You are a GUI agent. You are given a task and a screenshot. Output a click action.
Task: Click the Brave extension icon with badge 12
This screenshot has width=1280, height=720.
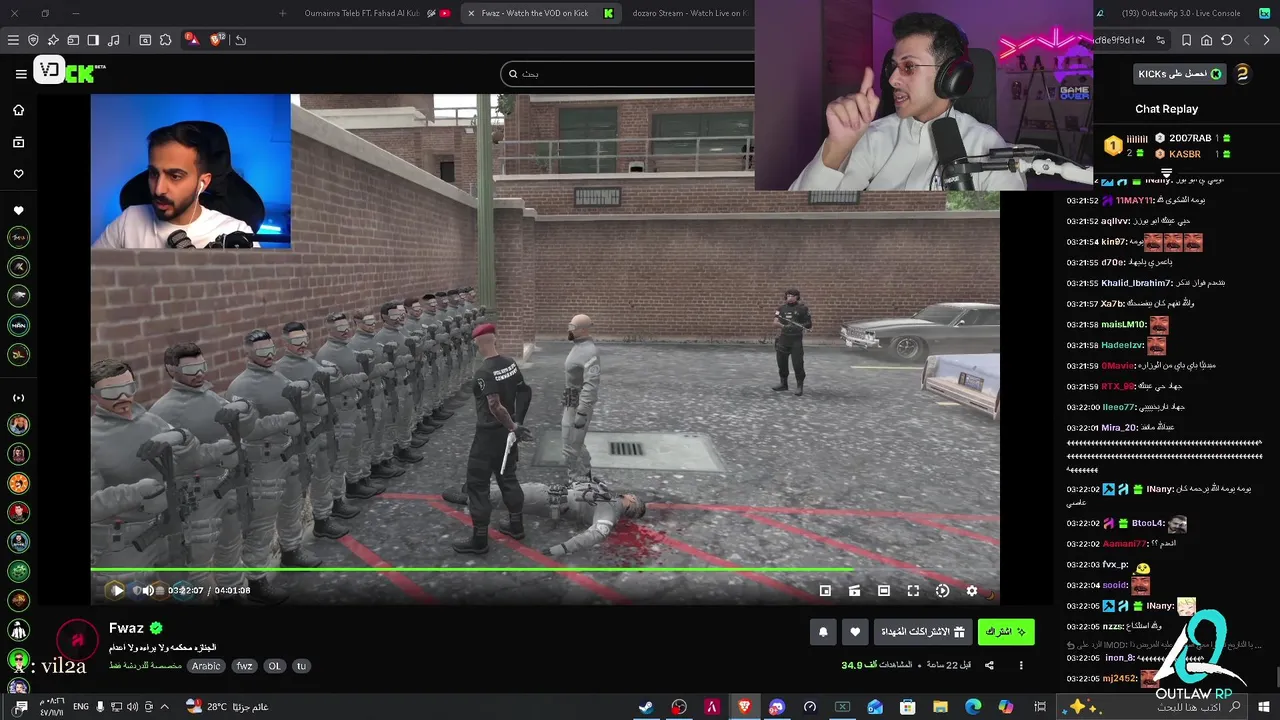click(218, 40)
